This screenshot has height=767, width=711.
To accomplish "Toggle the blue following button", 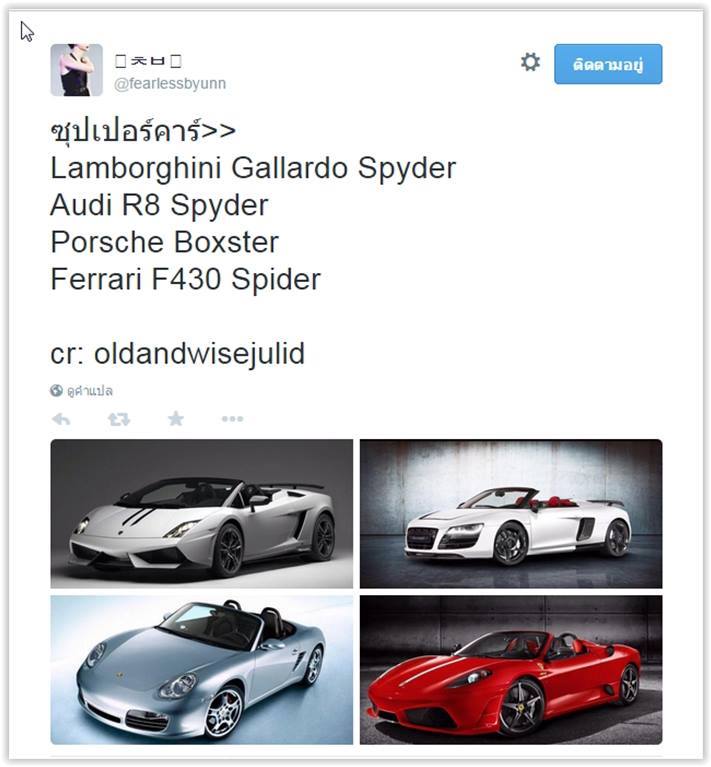I will coord(608,64).
